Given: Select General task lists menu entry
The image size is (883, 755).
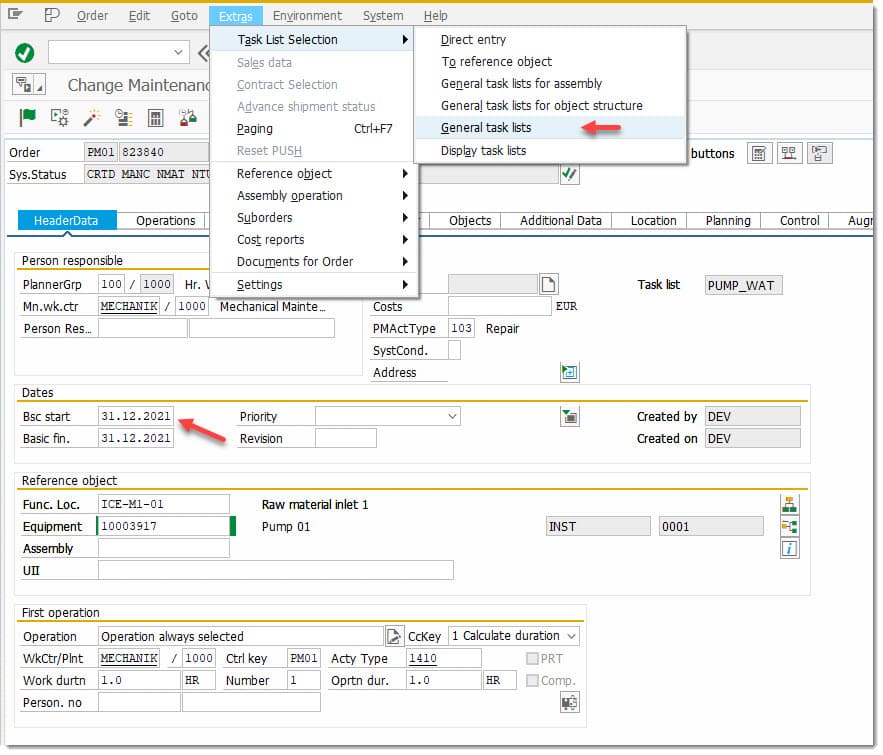Looking at the screenshot, I should click(x=486, y=128).
